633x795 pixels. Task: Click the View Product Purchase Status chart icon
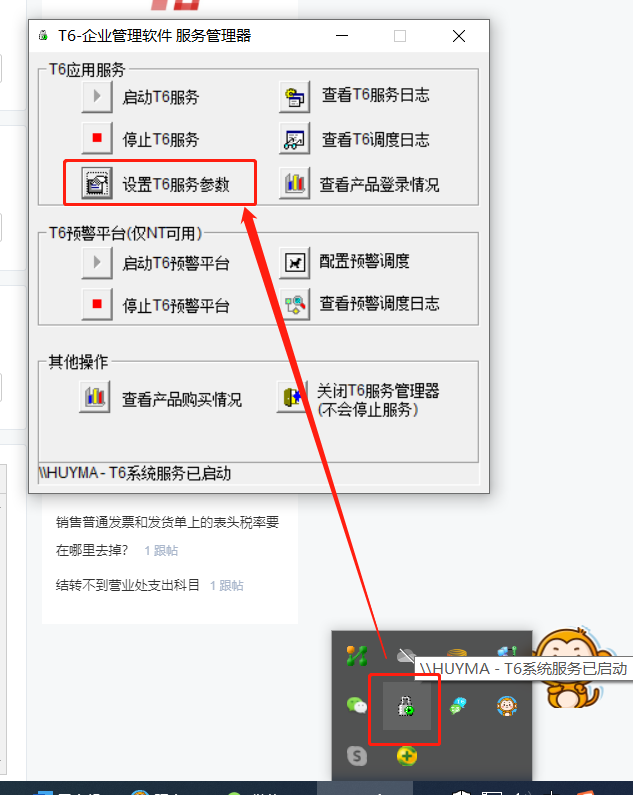coord(95,396)
